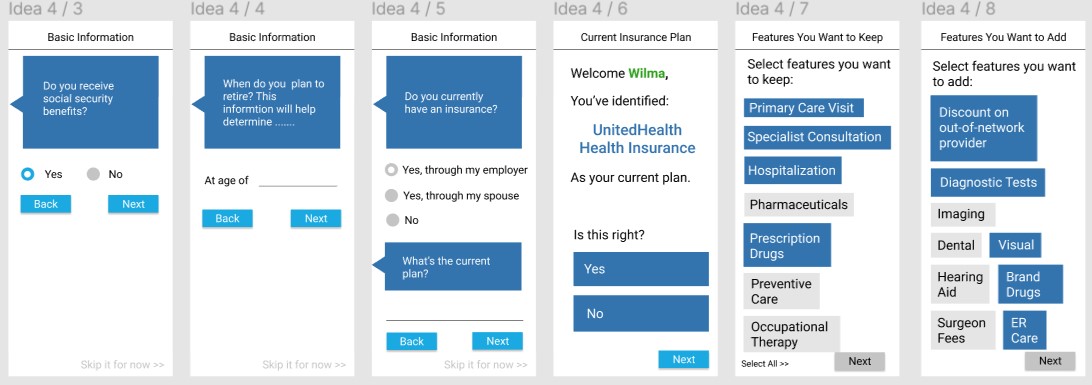Choose 'Yes, through my spouse' option
This screenshot has width=1092, height=385.
[391, 196]
